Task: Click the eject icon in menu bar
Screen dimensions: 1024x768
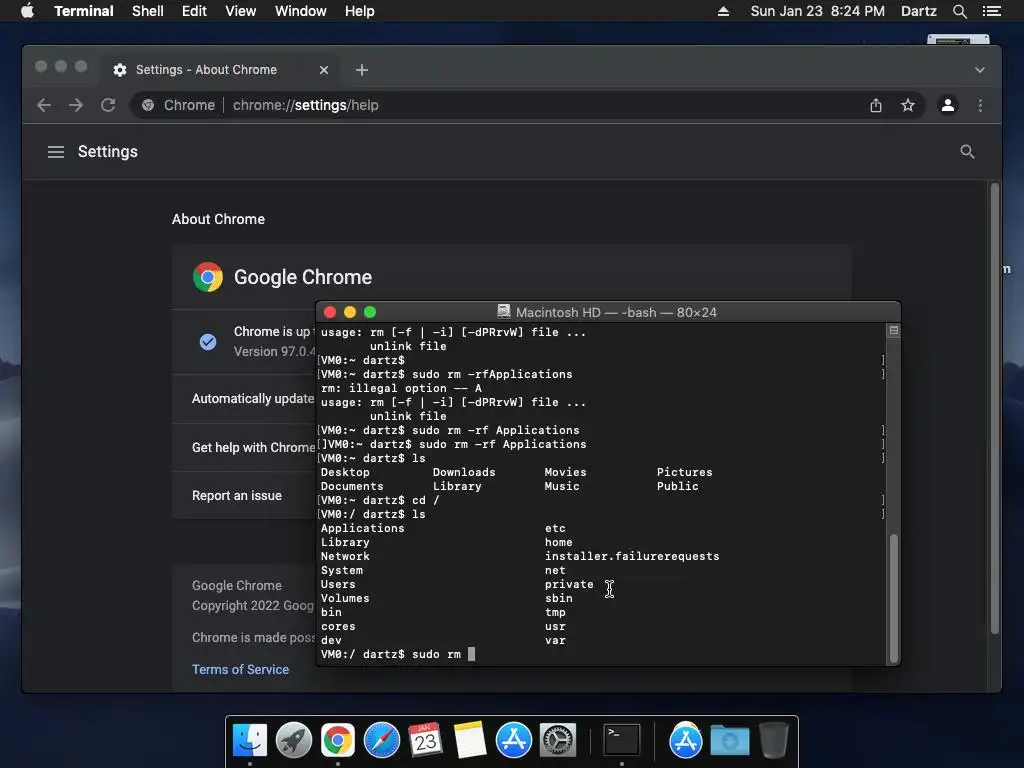Action: pos(723,11)
